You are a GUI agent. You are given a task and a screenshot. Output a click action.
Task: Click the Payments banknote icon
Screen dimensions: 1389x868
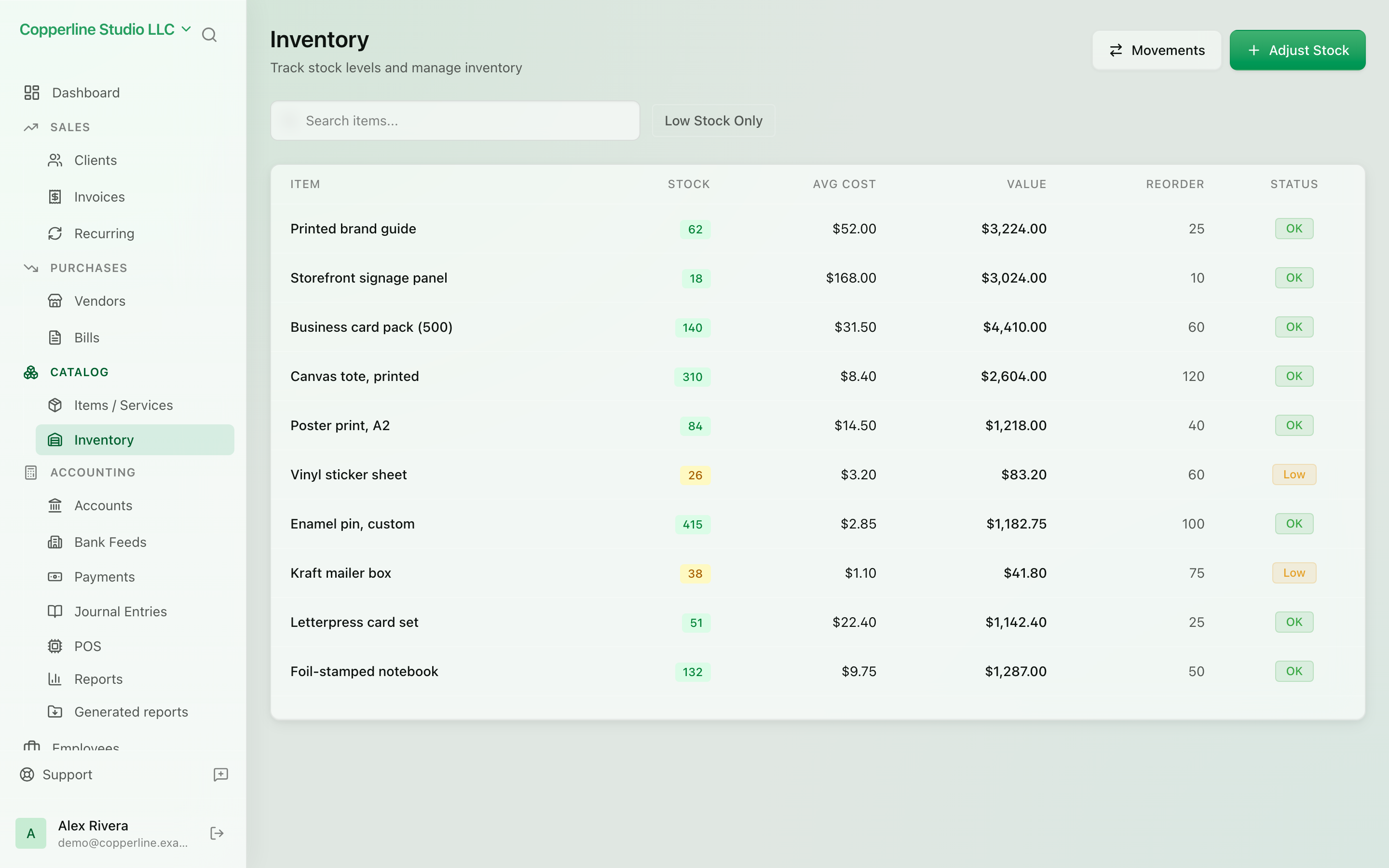tap(55, 577)
